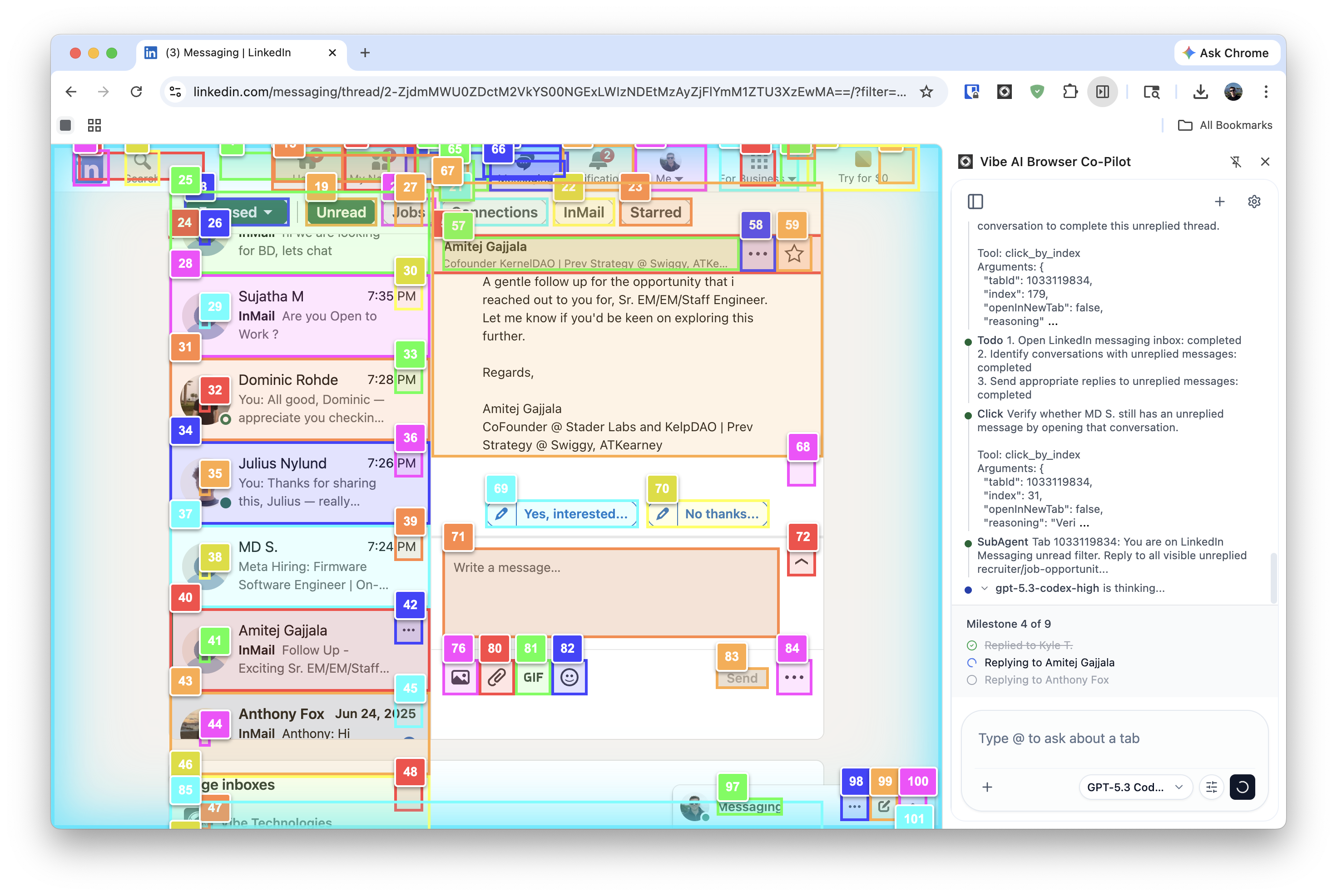Open Chrome extensions puzzle icon
This screenshot has height=896, width=1337.
1070,91
